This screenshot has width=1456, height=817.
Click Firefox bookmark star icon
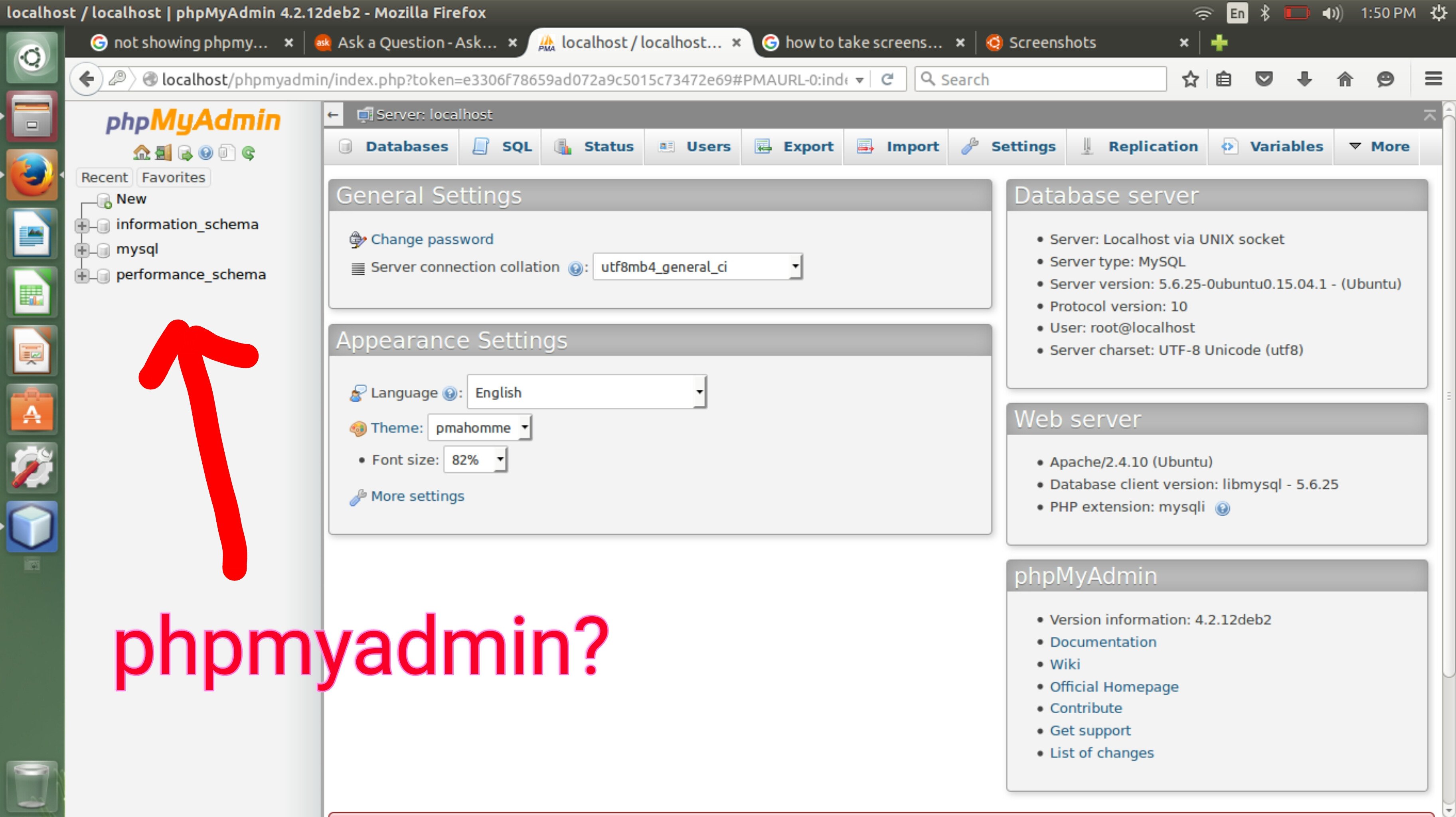pos(1190,79)
